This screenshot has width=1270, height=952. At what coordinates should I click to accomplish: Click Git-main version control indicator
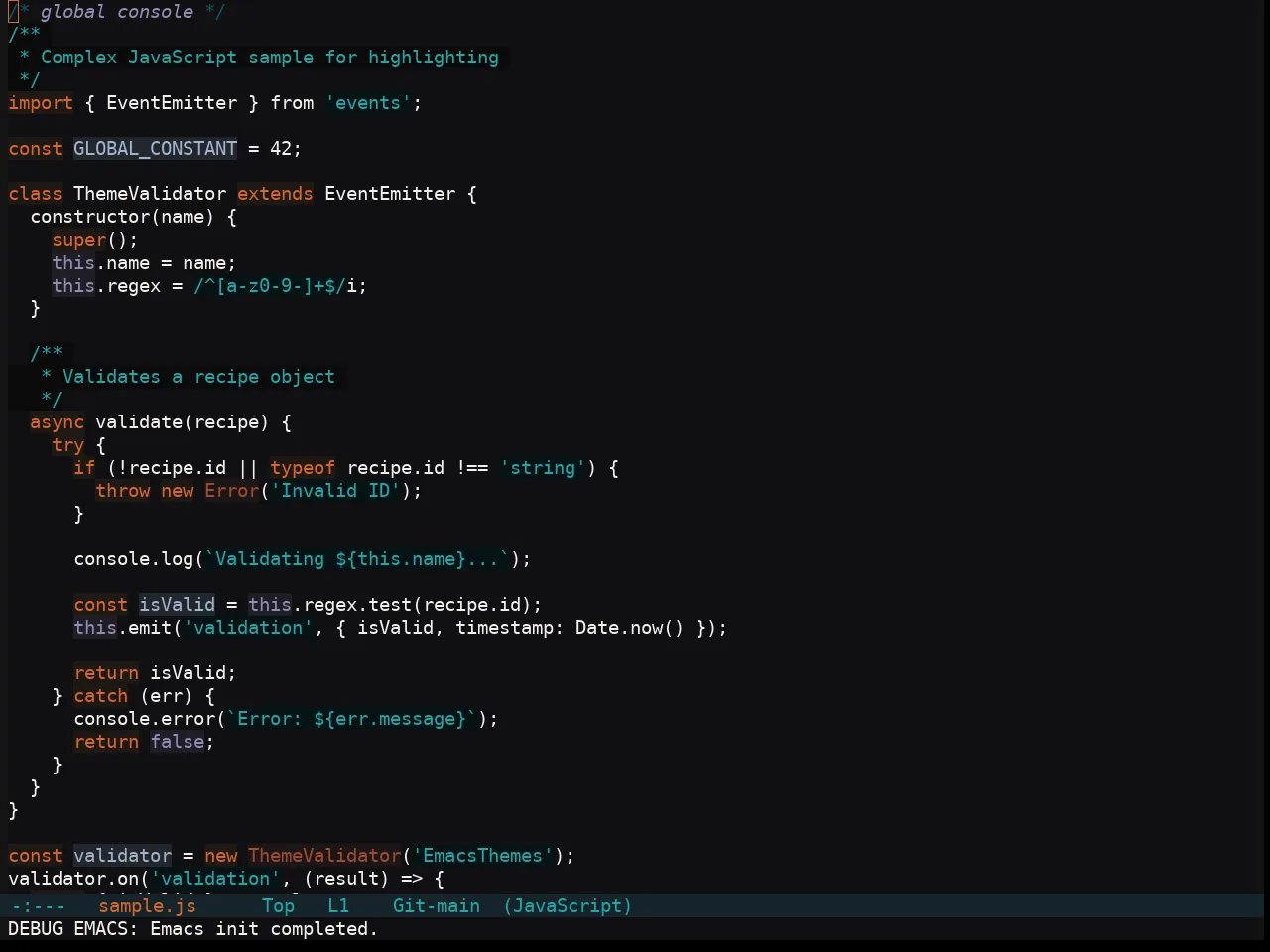pyautogui.click(x=437, y=906)
